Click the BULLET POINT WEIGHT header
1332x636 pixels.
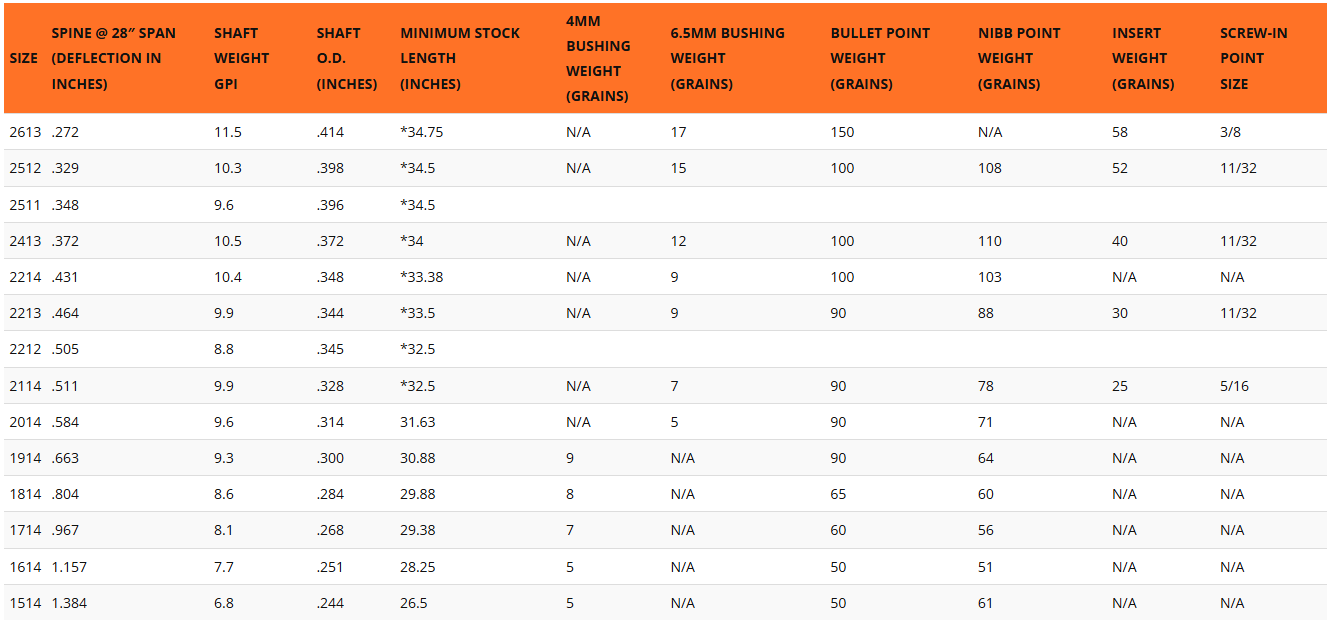click(x=880, y=58)
